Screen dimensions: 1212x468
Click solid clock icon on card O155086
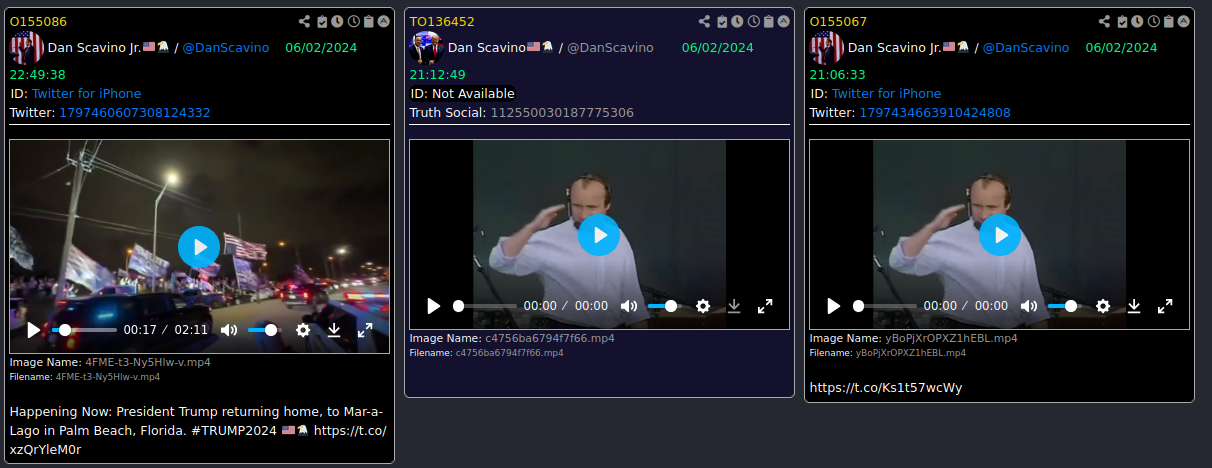tap(337, 21)
